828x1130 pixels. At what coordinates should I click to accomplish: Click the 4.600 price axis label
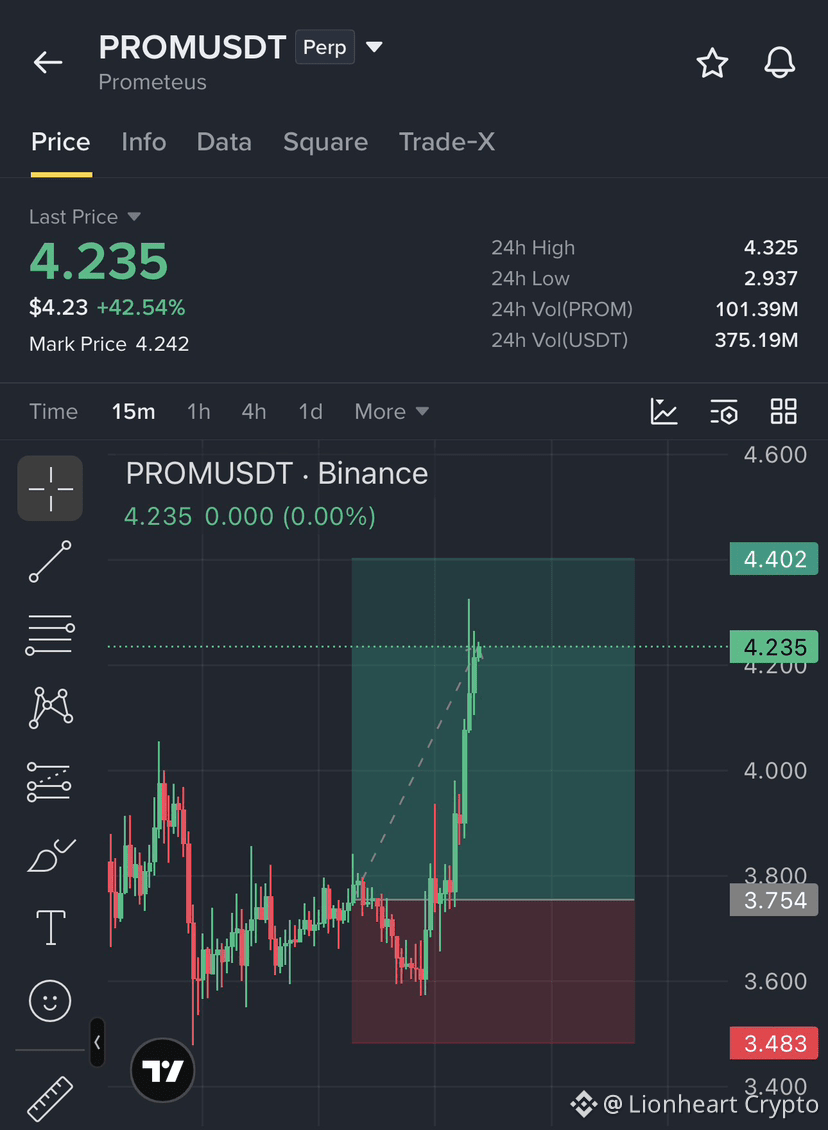775,455
